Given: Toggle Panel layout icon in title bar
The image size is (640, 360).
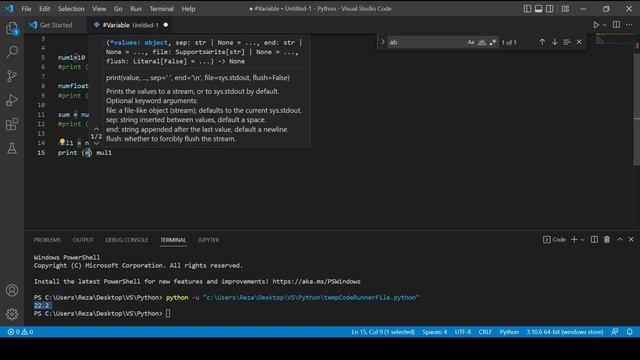Looking at the screenshot, I should pos(539,9).
